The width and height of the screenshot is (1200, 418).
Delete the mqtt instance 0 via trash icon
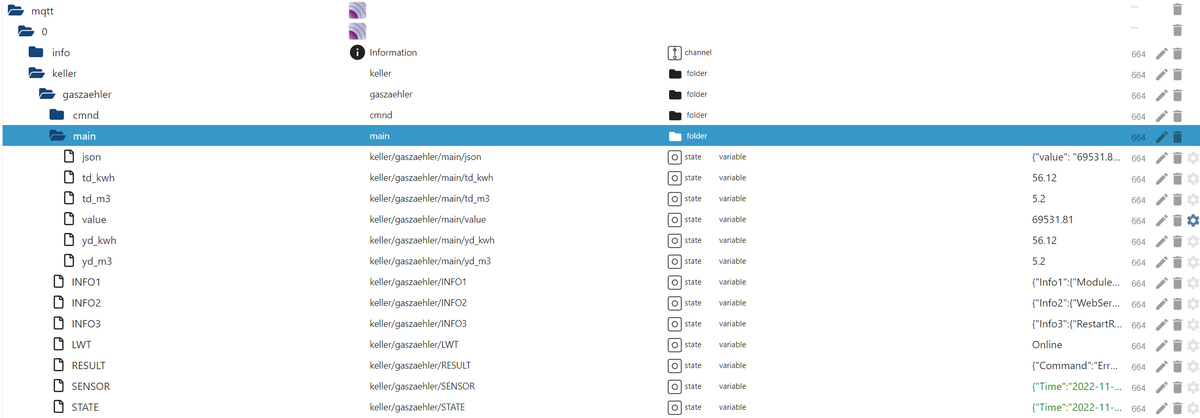(1177, 32)
